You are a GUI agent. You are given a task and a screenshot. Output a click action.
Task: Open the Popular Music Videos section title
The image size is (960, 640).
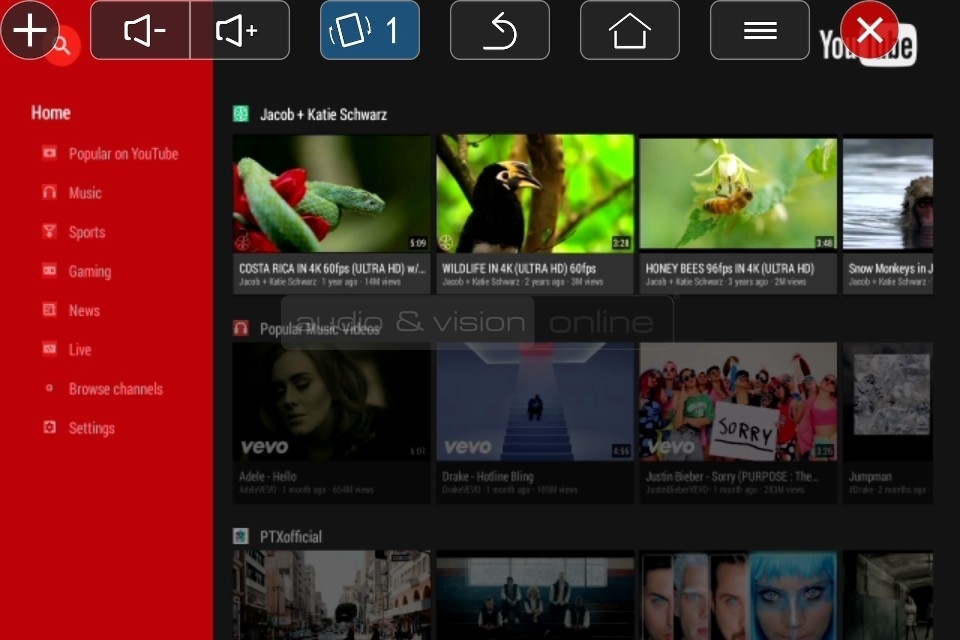[320, 329]
